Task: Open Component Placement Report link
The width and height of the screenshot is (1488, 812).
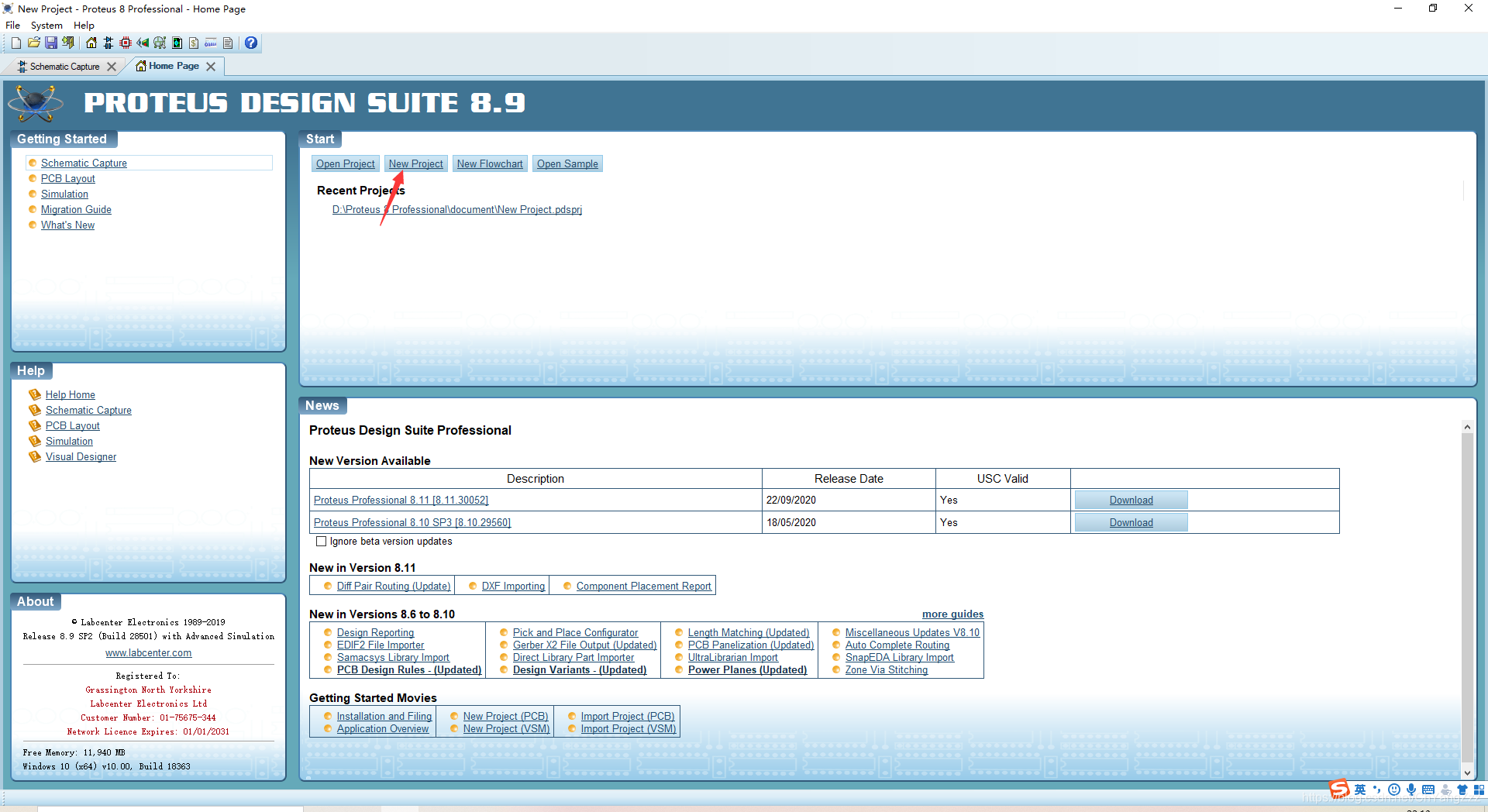Action: click(643, 586)
